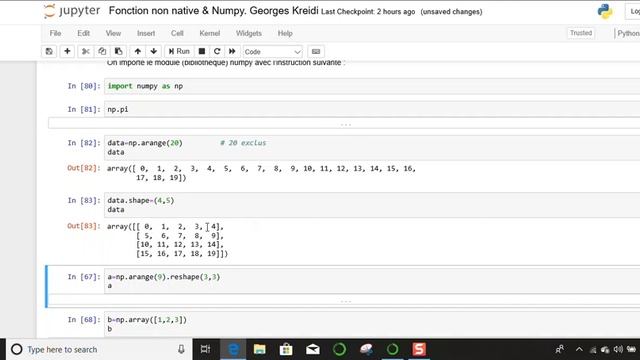
Task: Select the In [80] prompt label
Action: (84, 86)
